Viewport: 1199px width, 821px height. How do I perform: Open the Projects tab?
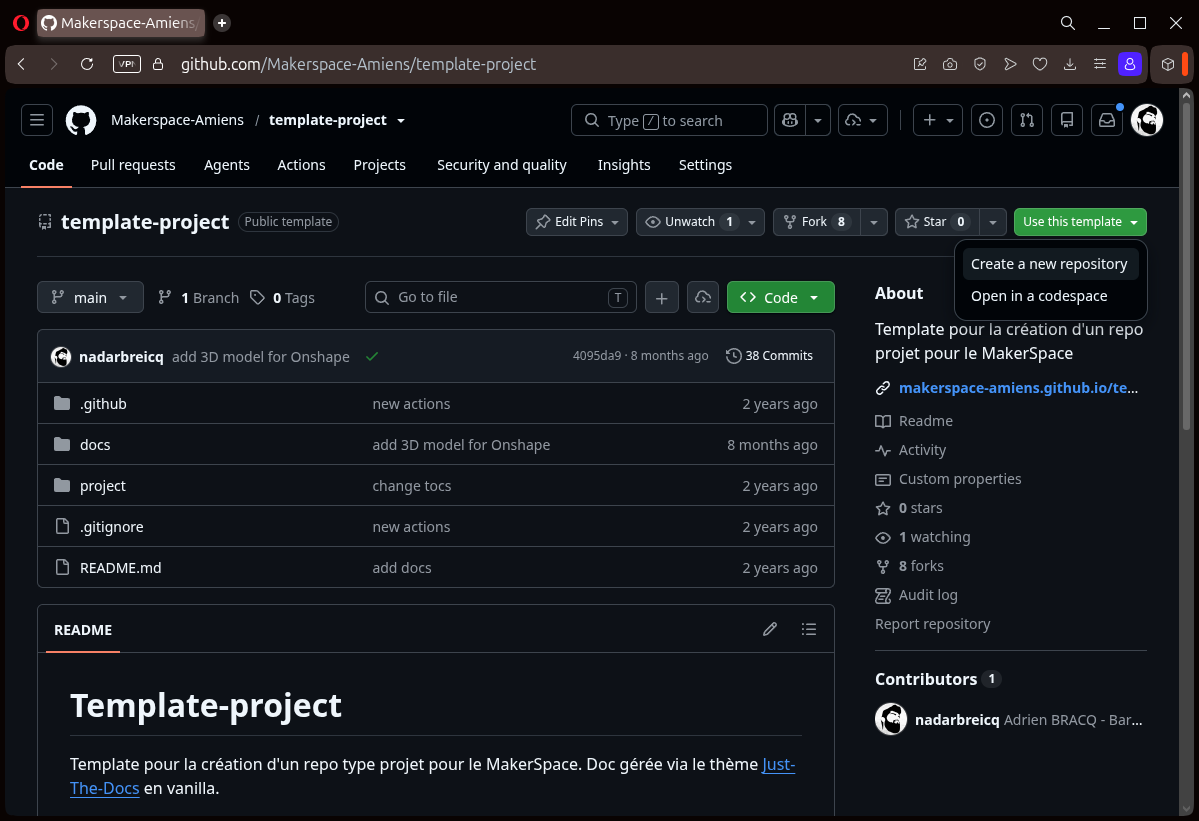(x=379, y=165)
